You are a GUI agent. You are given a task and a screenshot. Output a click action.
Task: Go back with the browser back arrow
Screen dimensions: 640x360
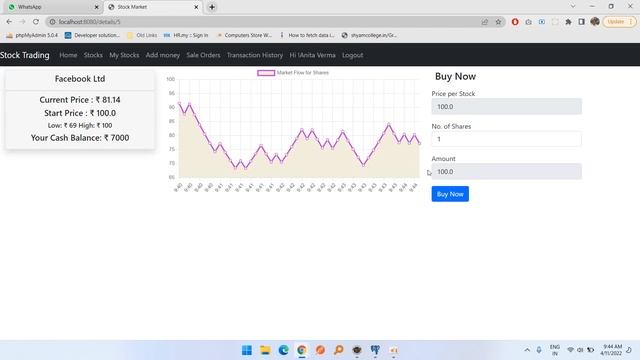[x=9, y=22]
